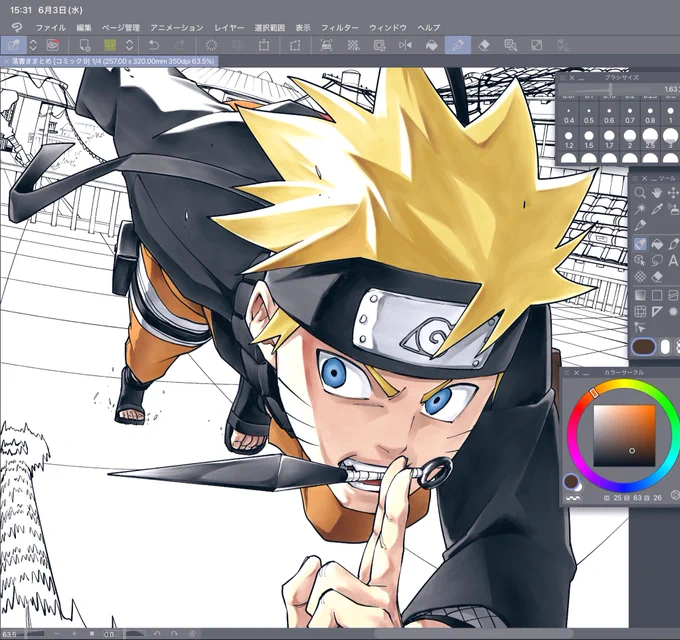Open the フィルター menu
The width and height of the screenshot is (680, 640).
pyautogui.click(x=340, y=28)
